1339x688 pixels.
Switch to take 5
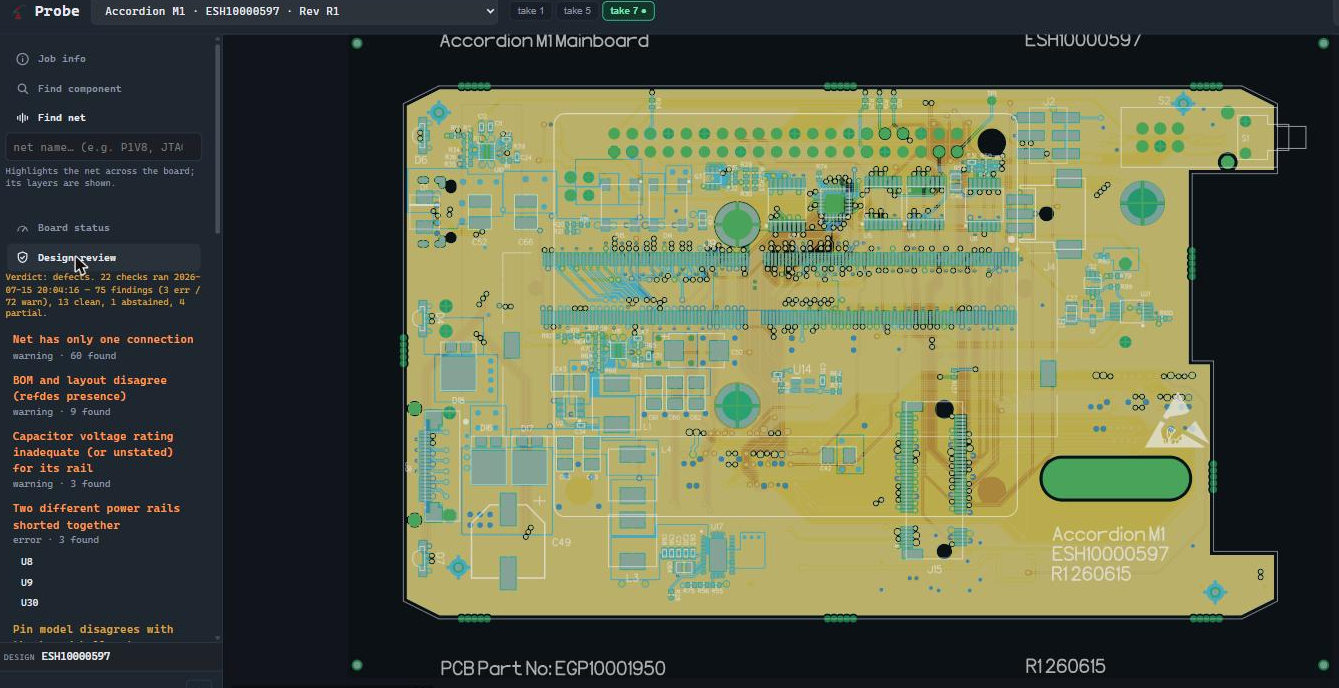click(577, 11)
